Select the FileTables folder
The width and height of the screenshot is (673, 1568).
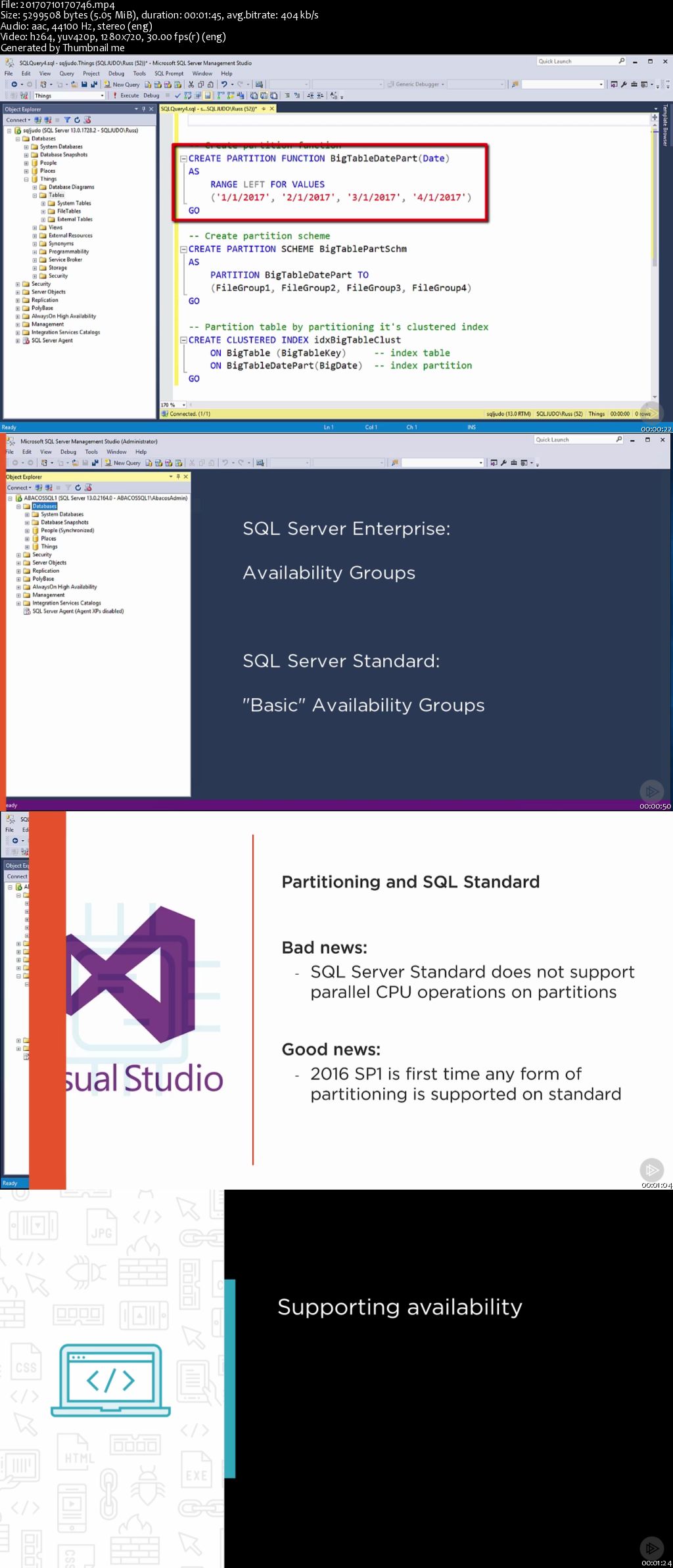pyautogui.click(x=69, y=211)
